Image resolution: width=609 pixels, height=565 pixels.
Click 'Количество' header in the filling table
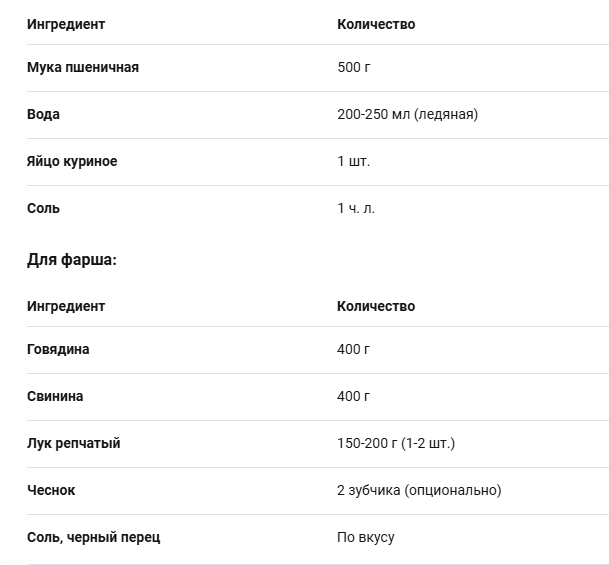(376, 306)
